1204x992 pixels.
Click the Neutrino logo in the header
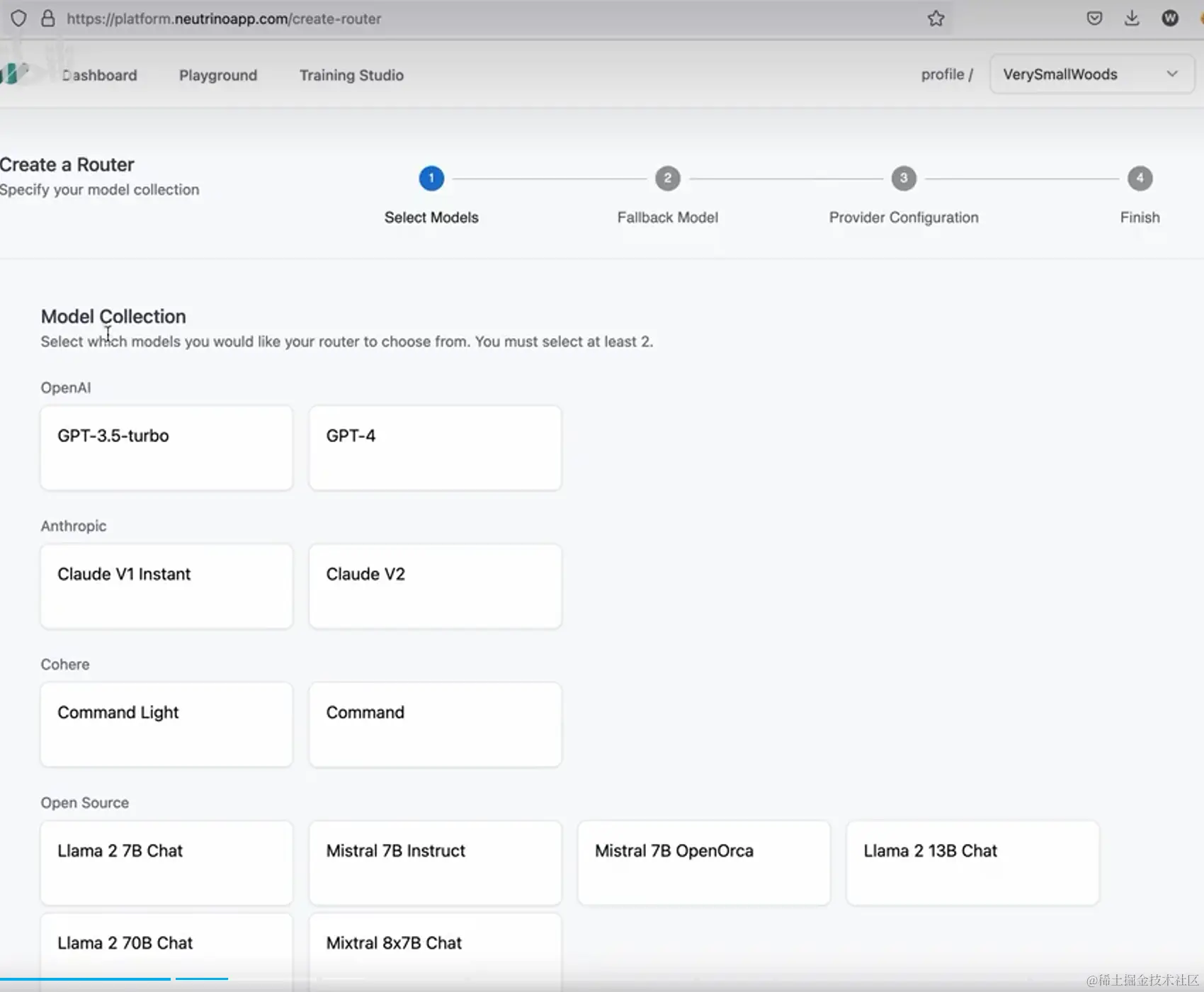pyautogui.click(x=14, y=73)
